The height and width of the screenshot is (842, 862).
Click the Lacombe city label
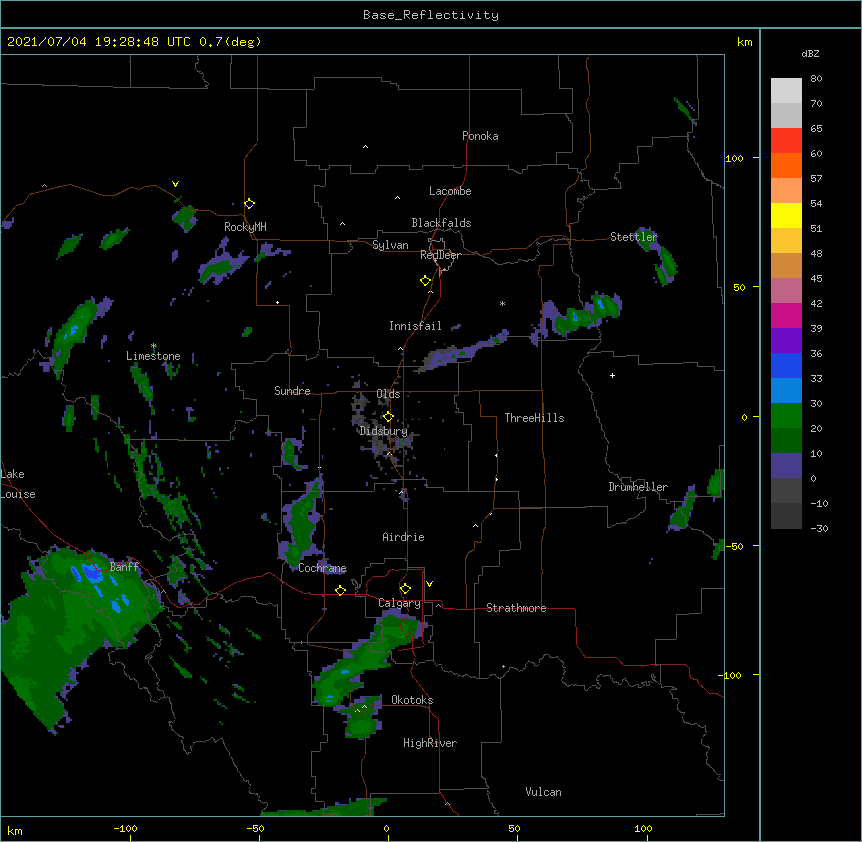pos(450,191)
